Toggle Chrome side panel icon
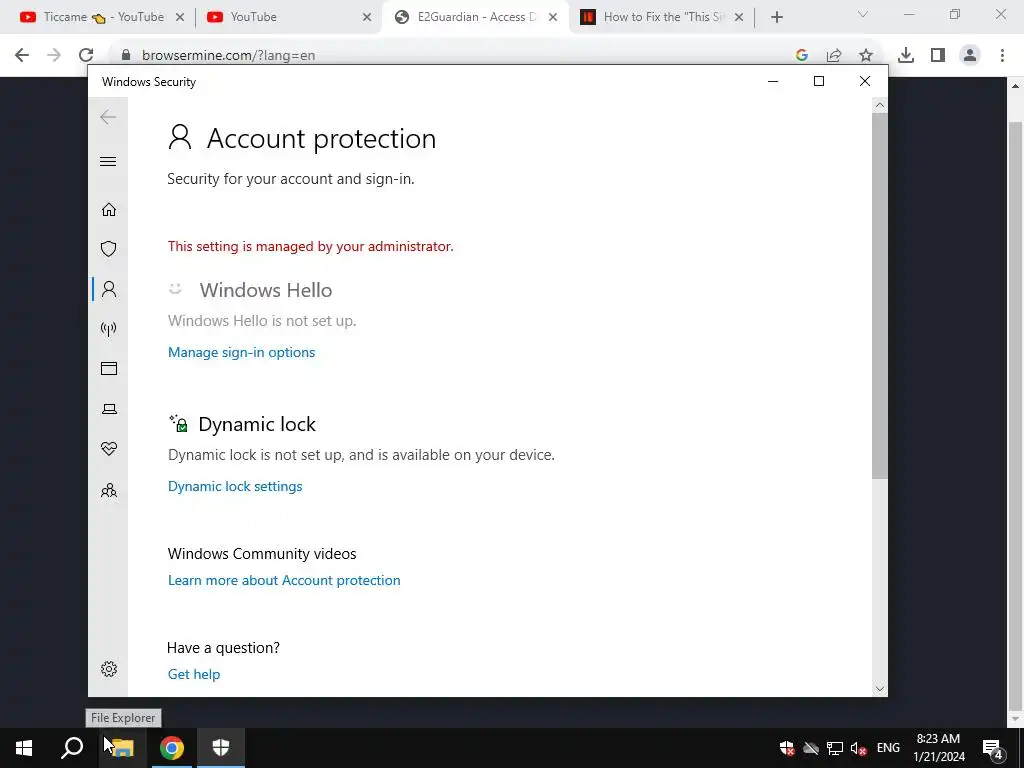1024x768 pixels. pos(938,55)
